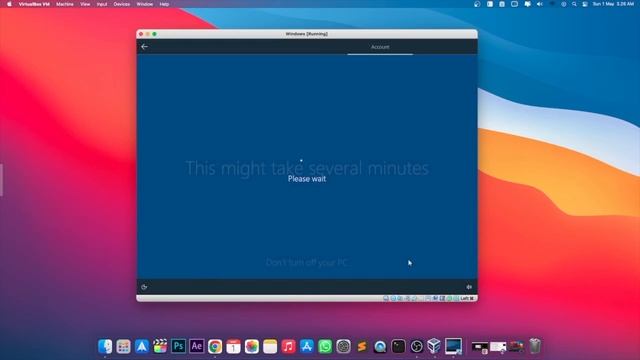Open Sublime Text from the Dock
Screen dimensions: 640x360
coord(362,346)
